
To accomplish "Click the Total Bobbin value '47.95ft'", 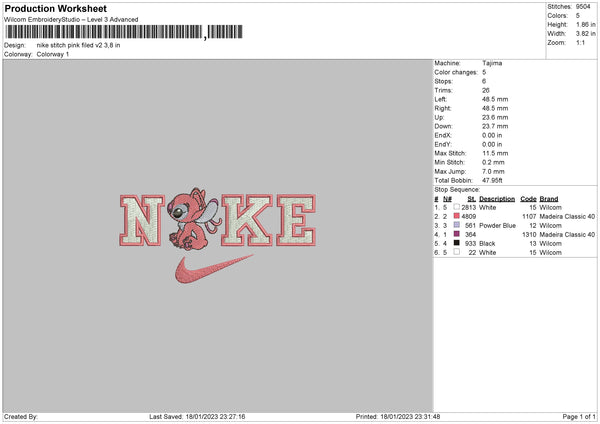I will point(492,180).
